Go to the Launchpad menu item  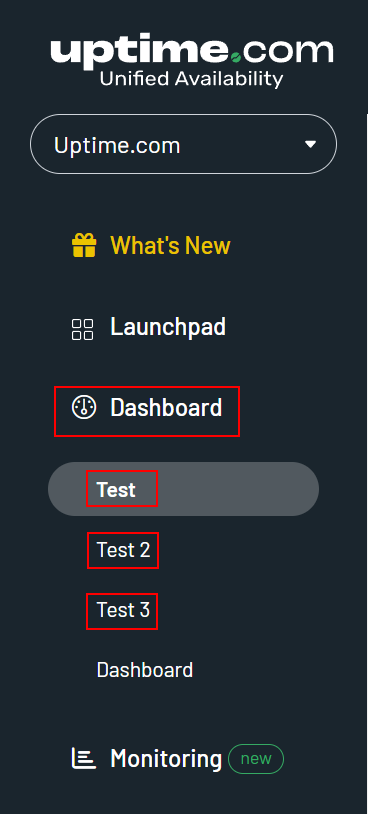(x=149, y=328)
